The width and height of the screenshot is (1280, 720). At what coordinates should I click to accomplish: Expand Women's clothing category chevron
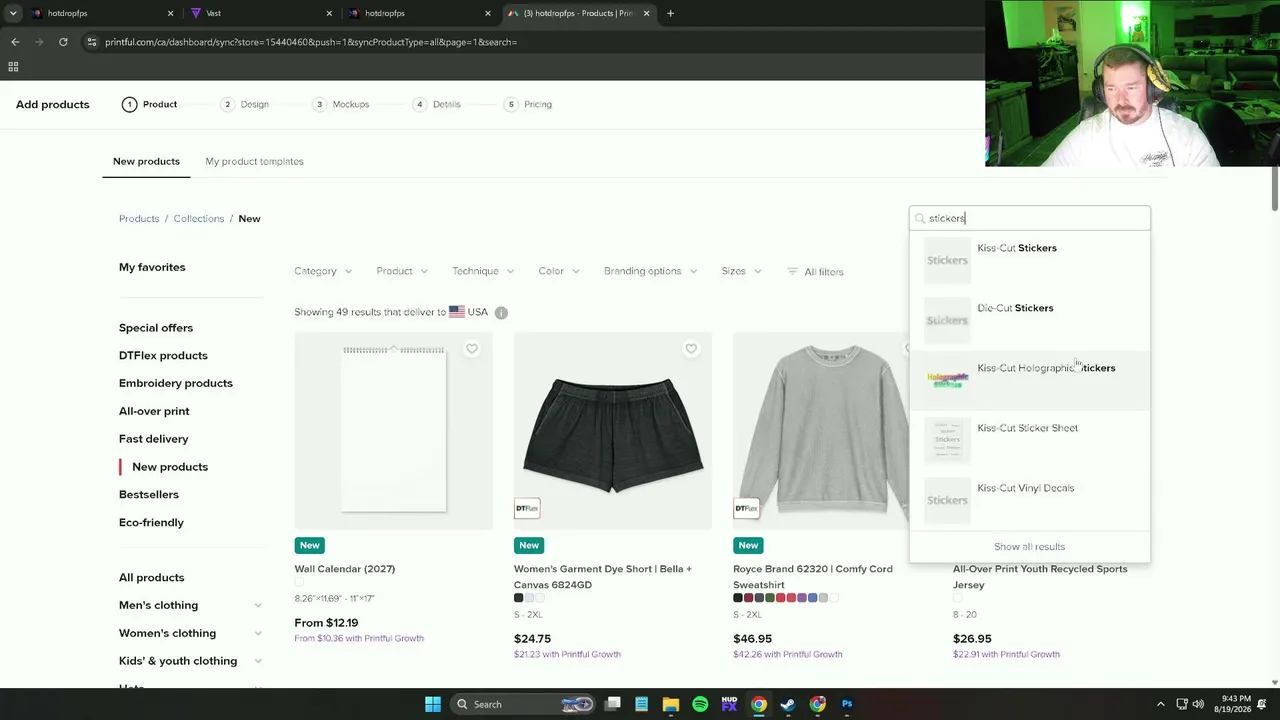coord(258,633)
